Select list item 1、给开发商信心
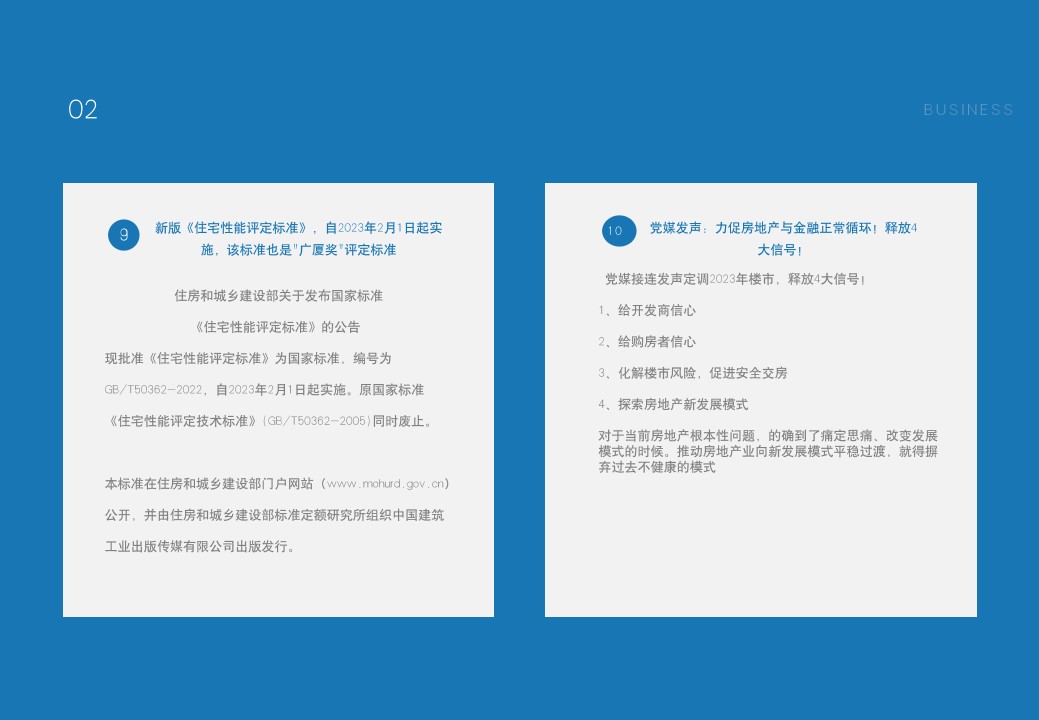 pos(647,311)
